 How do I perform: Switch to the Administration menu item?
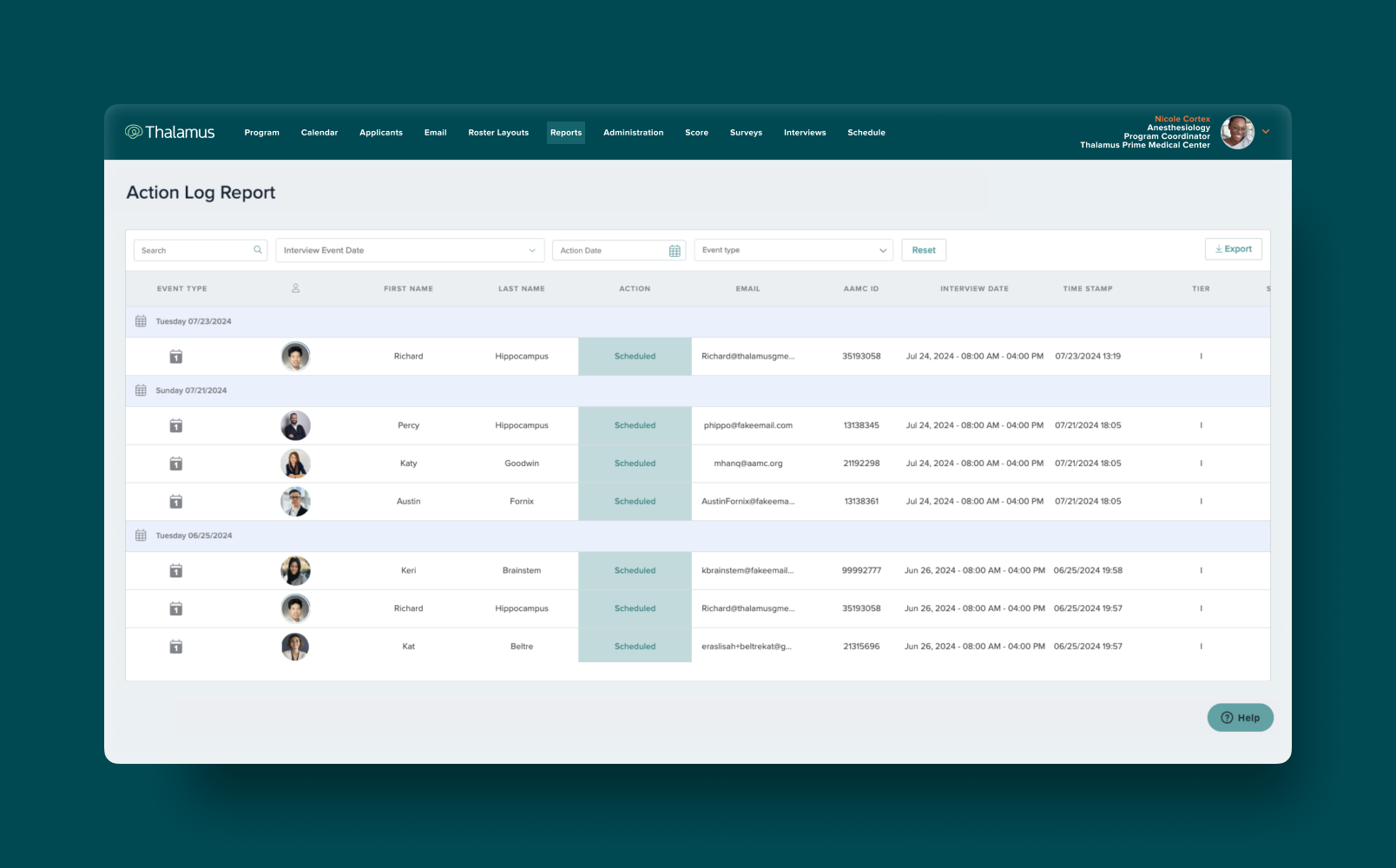coord(633,132)
